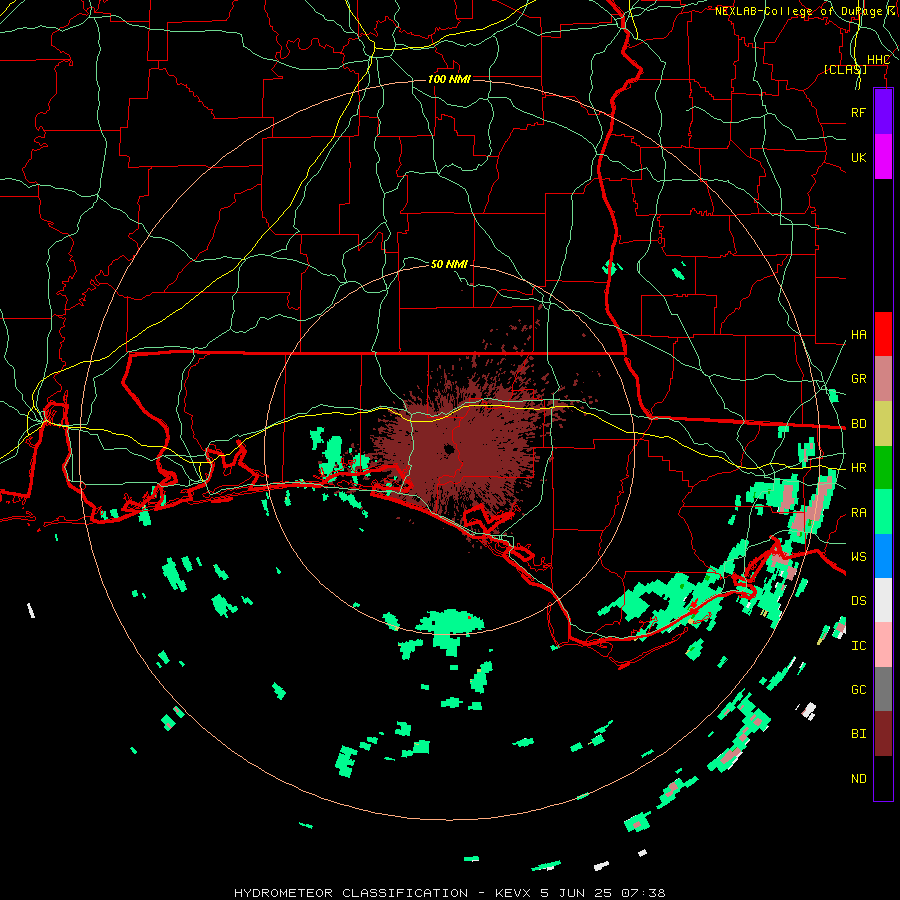
Task: Click the red HA legend color swatch
Action: click(883, 334)
